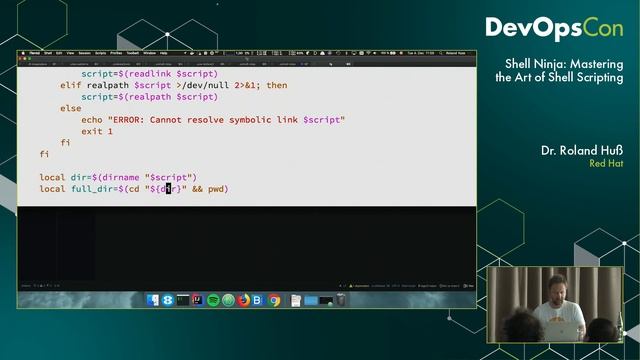Click the 'elif realpath $script' line
The image size is (640, 360).
(174, 85)
